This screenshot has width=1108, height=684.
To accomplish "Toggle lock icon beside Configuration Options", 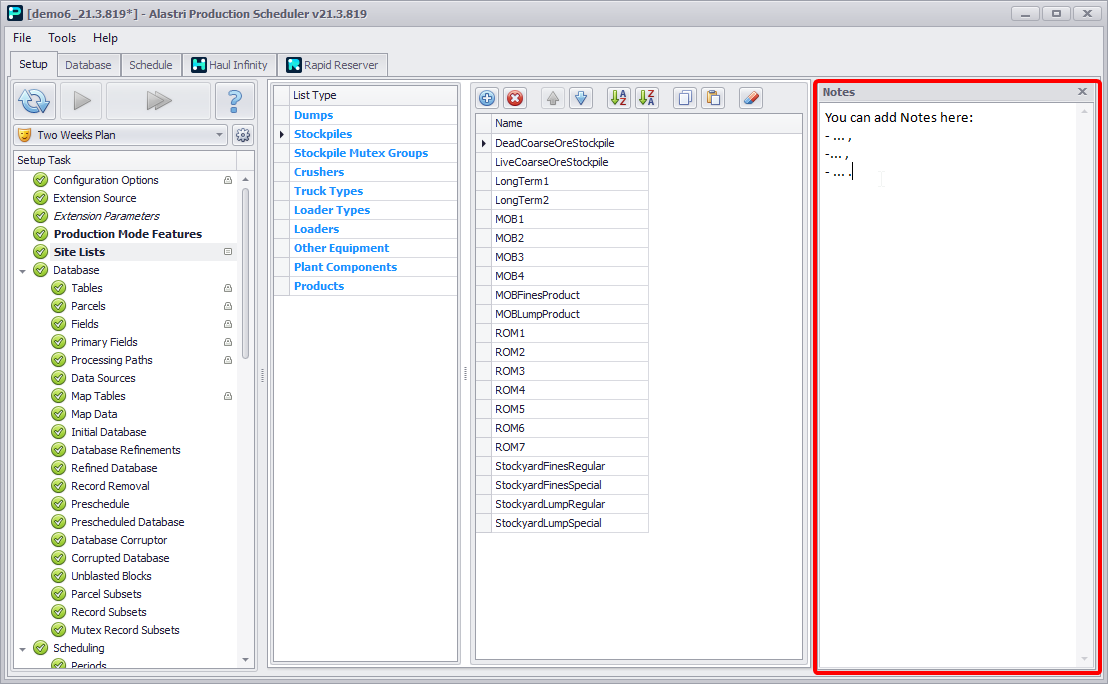I will pos(228,180).
